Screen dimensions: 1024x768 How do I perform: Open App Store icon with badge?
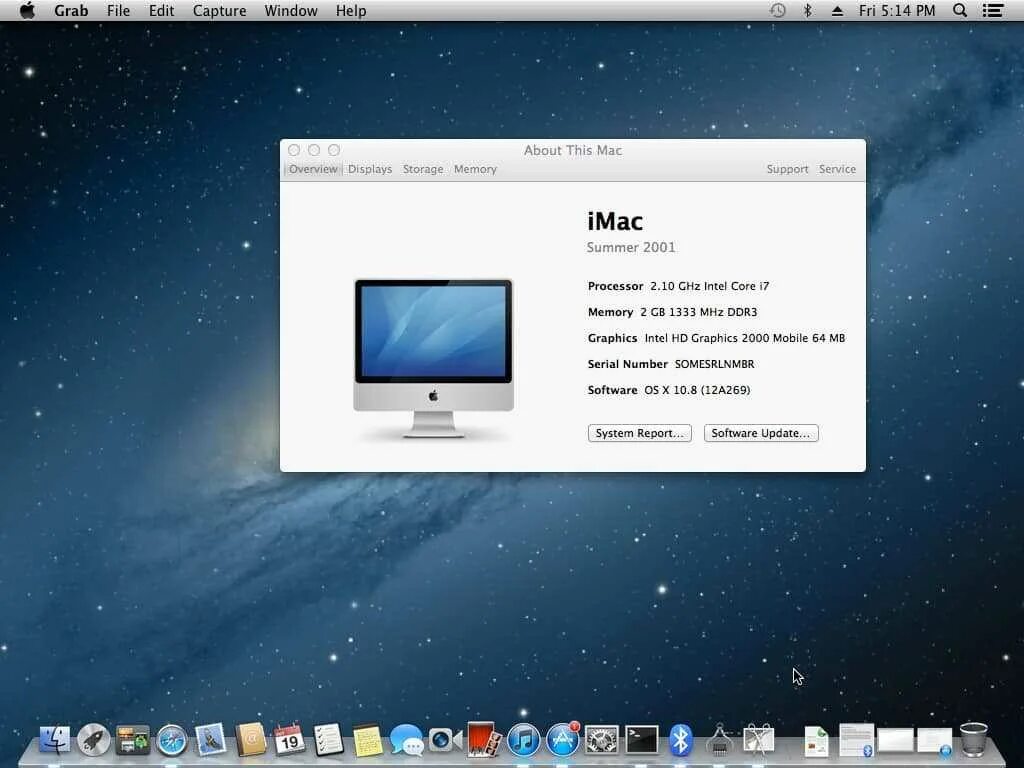[562, 741]
